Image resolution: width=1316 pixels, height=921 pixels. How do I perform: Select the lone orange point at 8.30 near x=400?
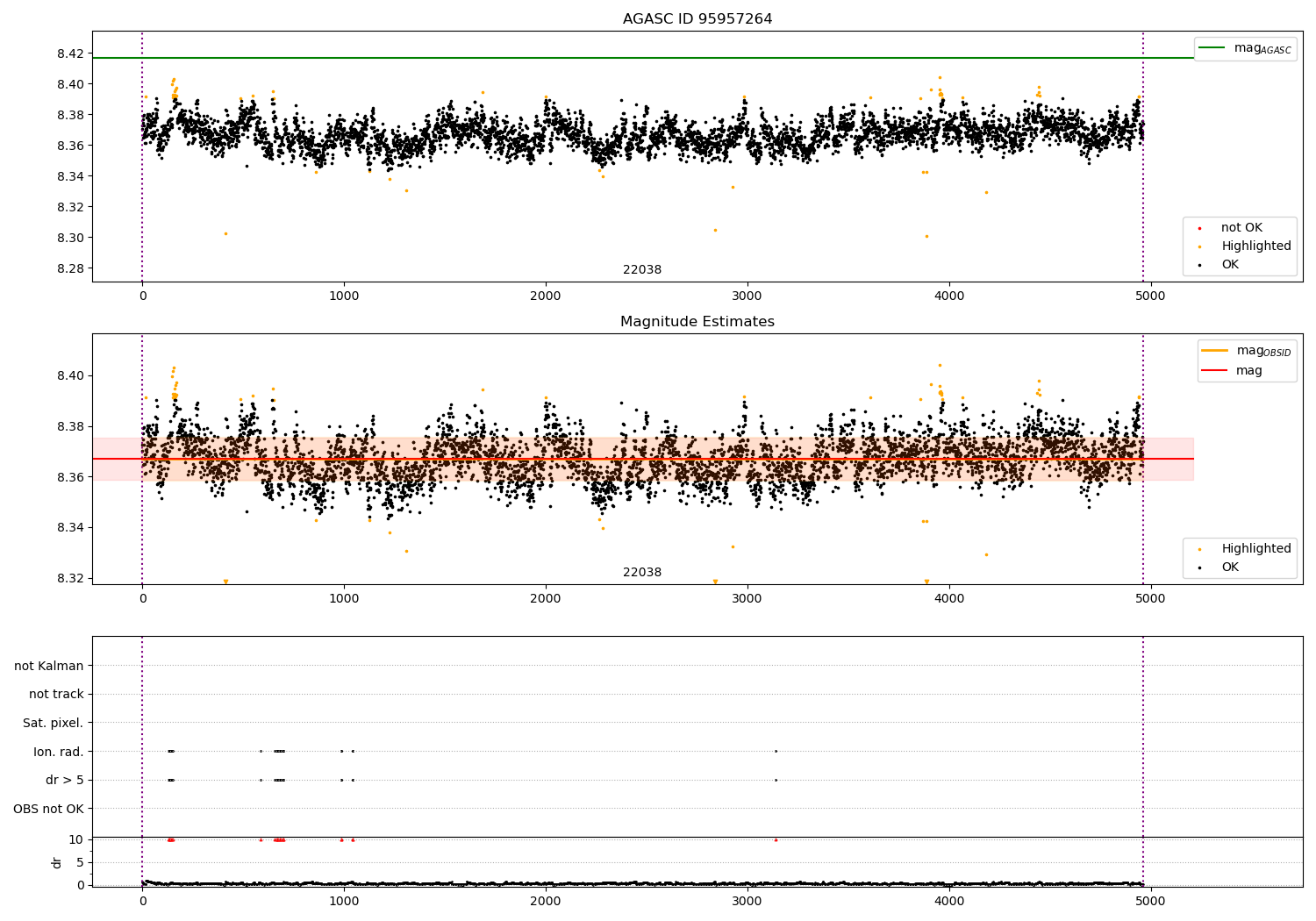[225, 233]
